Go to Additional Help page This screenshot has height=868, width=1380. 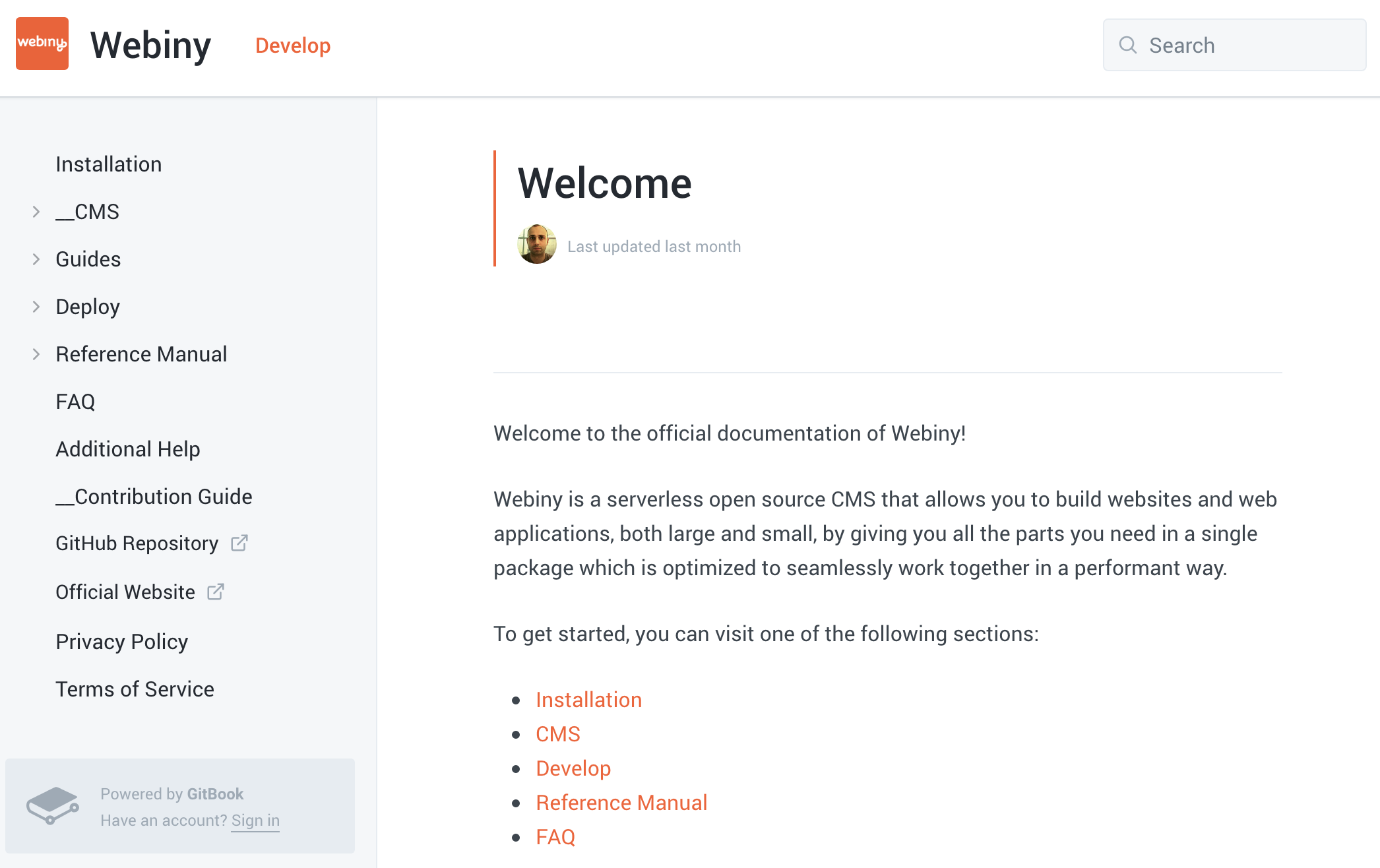pos(128,449)
